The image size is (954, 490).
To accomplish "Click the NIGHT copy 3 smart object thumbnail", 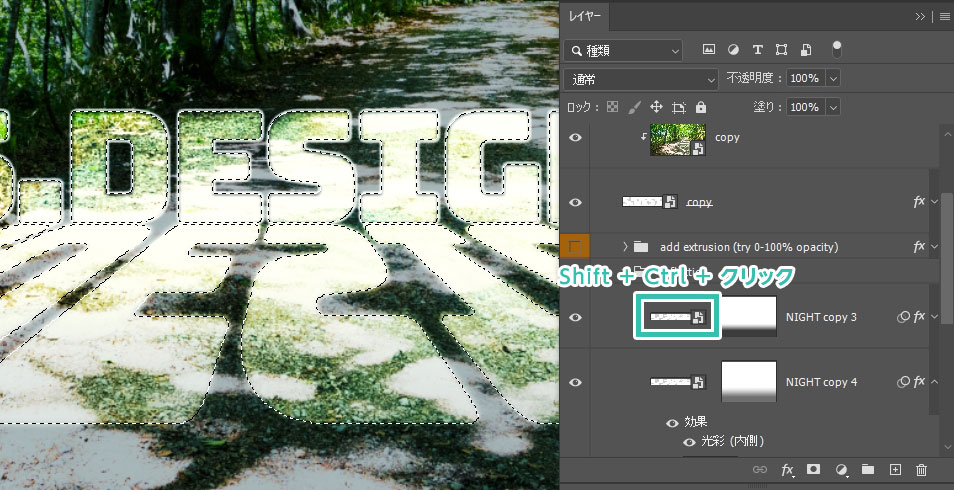I will [x=677, y=317].
